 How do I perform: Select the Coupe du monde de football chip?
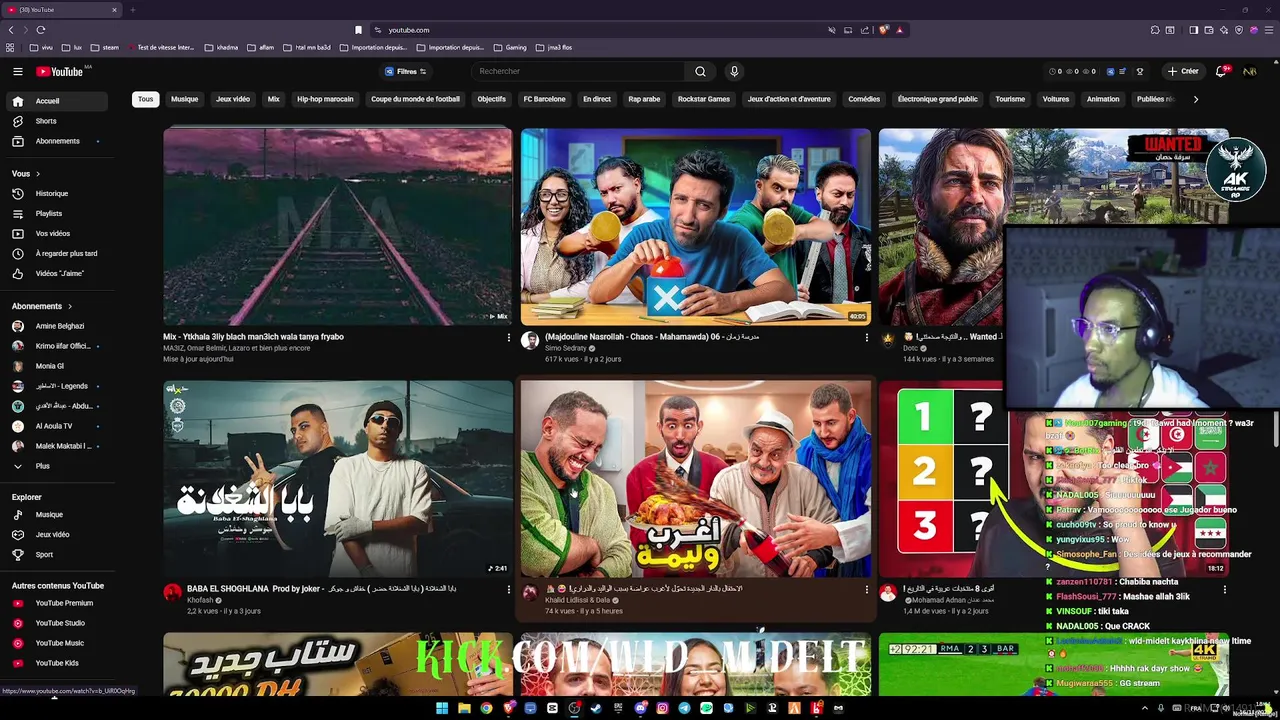tap(415, 99)
